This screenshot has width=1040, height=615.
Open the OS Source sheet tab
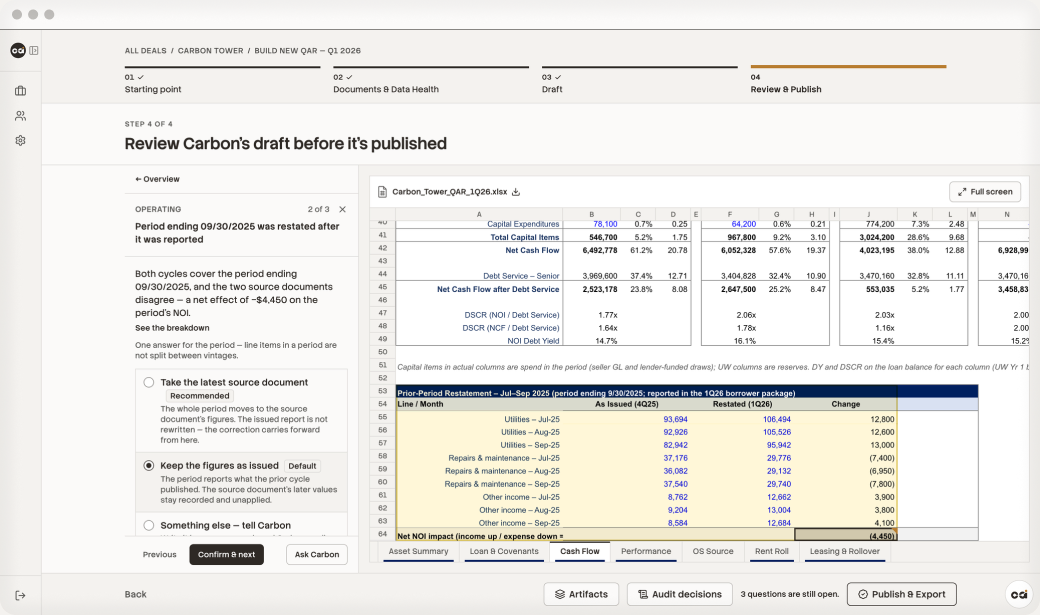tap(713, 551)
